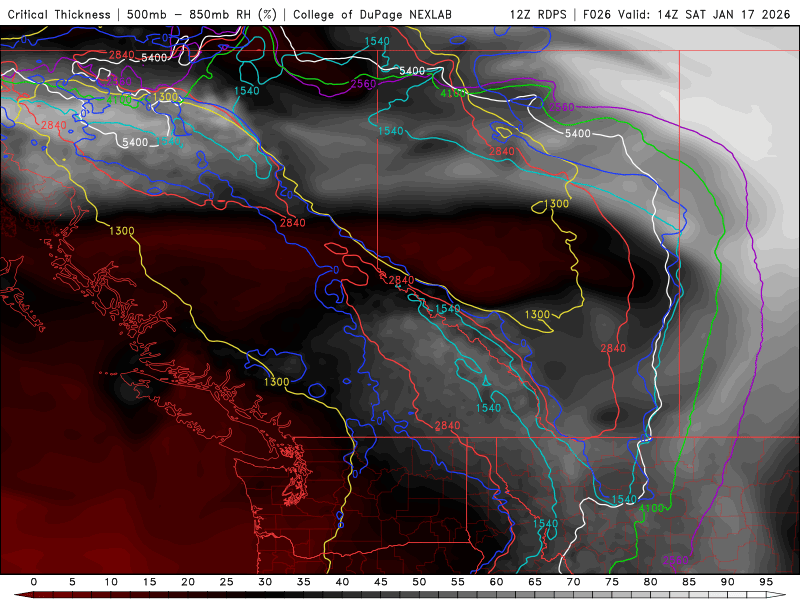Click the color scale label "50"
Viewport: 800px width, 600px height.
(419, 582)
